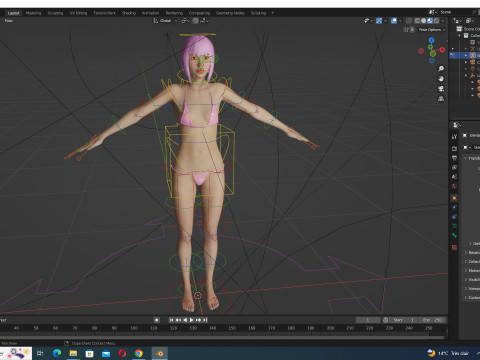Toggle X-ray view
The width and height of the screenshot is (480, 360).
(x=409, y=21)
